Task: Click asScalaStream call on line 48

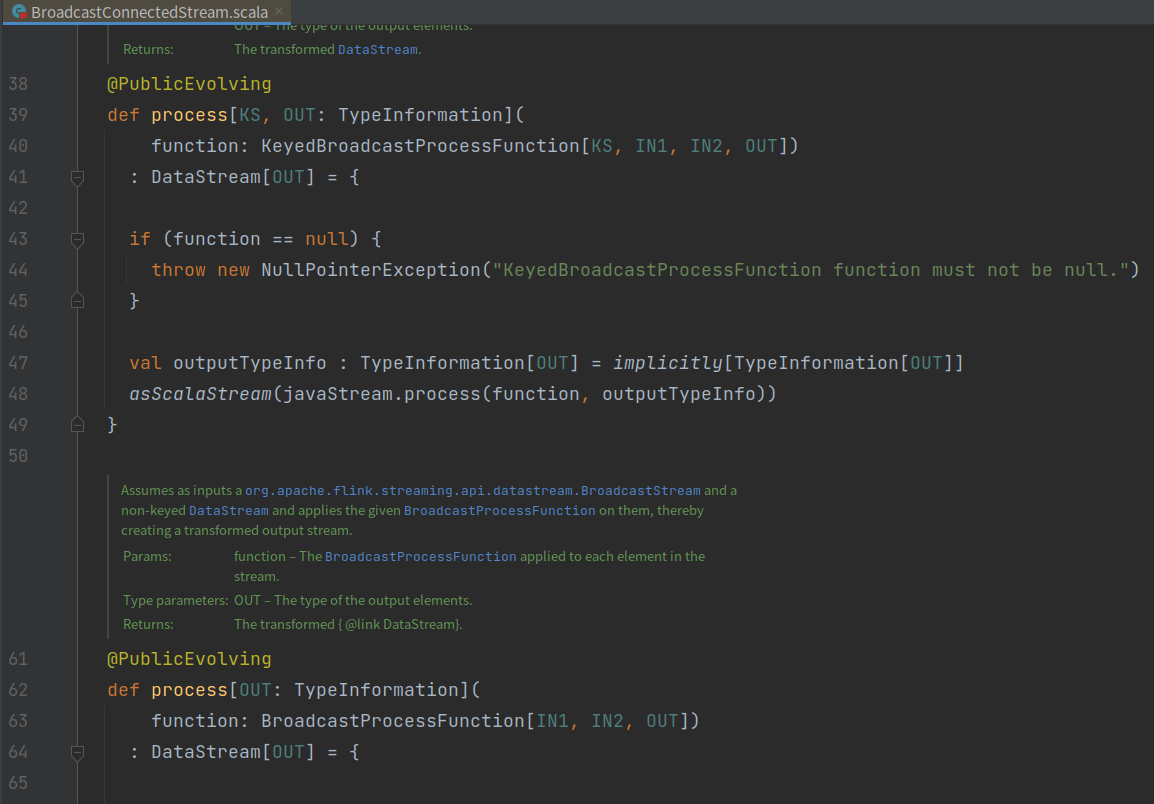Action: (x=201, y=394)
